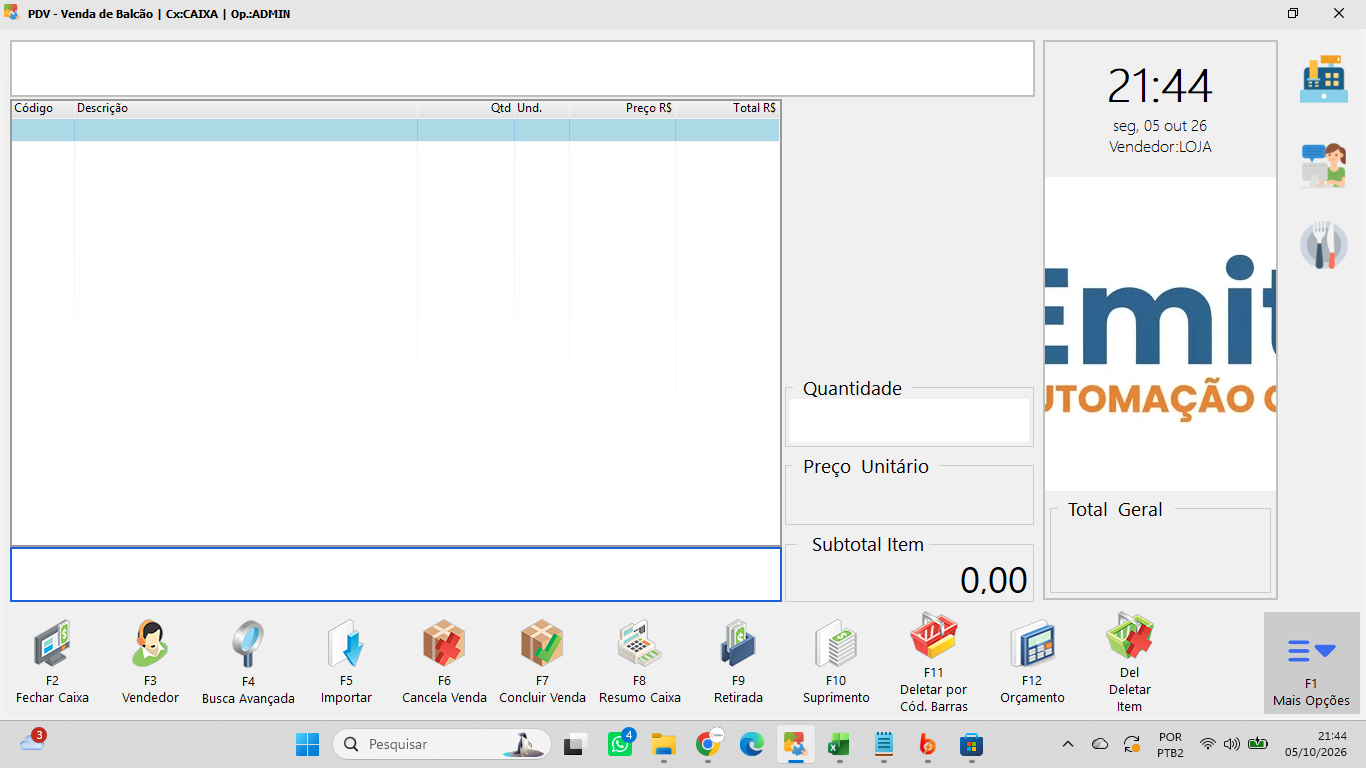Open WhatsApp from the taskbar
This screenshot has width=1366, height=768.
621,744
